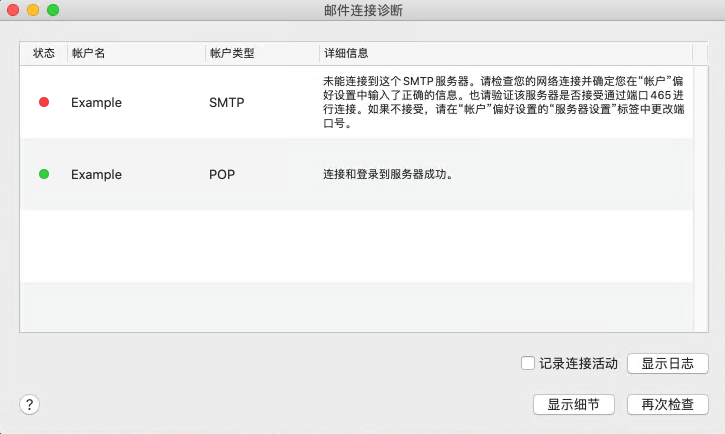The image size is (725, 434).
Task: Click the red status dot for SMTP
Action: [44, 102]
